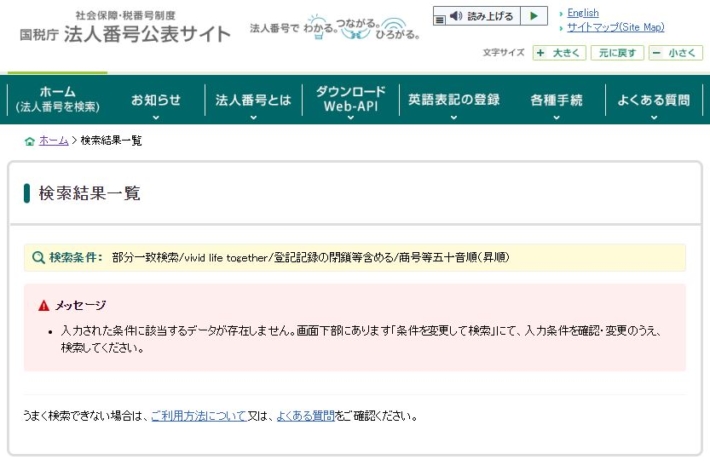Follow the ホーム breadcrumb link
The width and height of the screenshot is (710, 465).
pos(53,140)
